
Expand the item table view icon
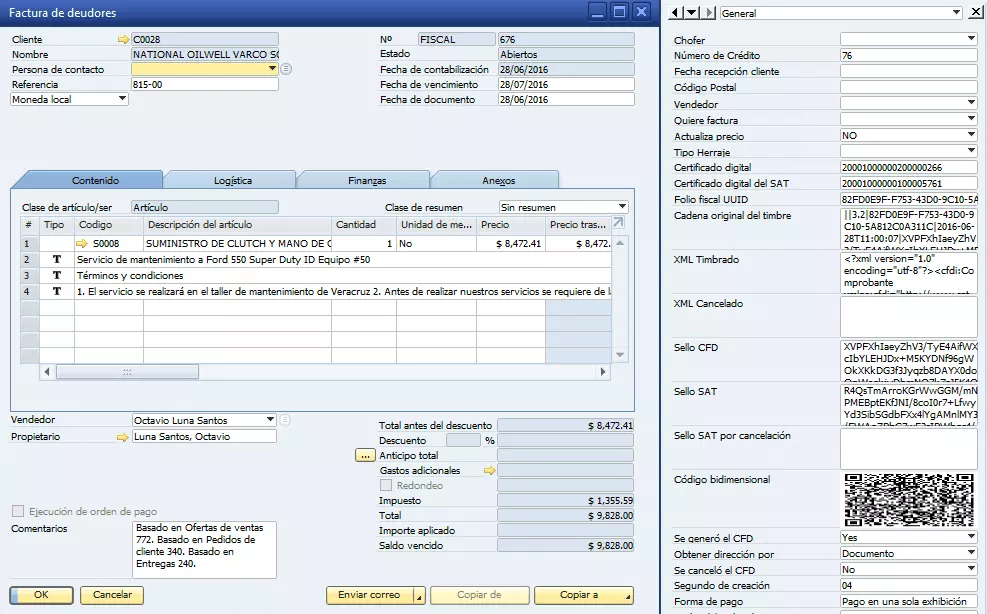(x=618, y=223)
